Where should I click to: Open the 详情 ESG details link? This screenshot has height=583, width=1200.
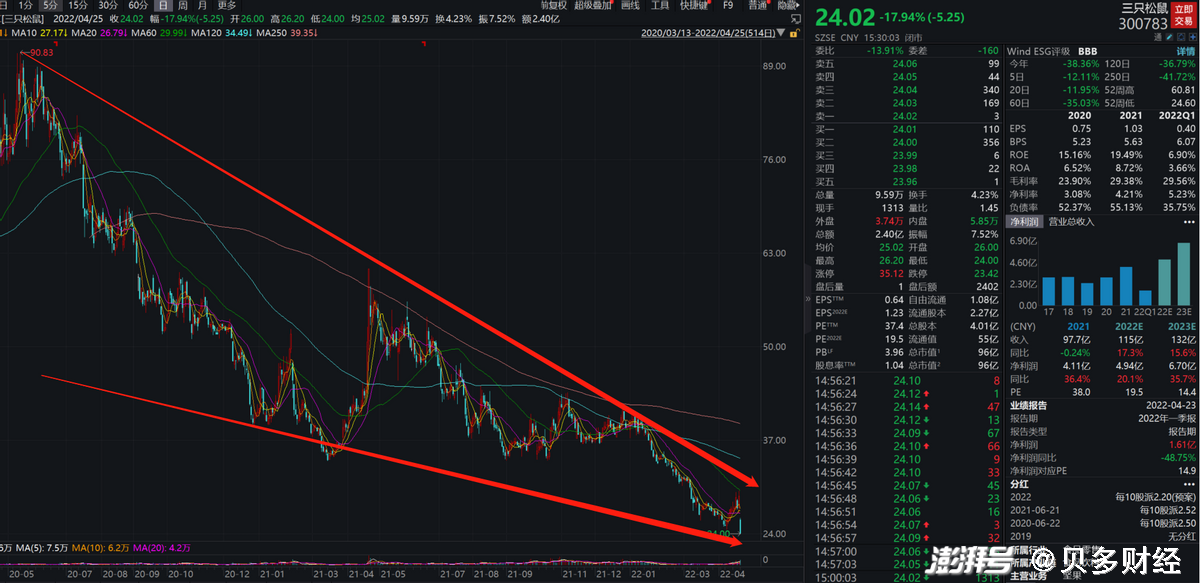[1186, 51]
